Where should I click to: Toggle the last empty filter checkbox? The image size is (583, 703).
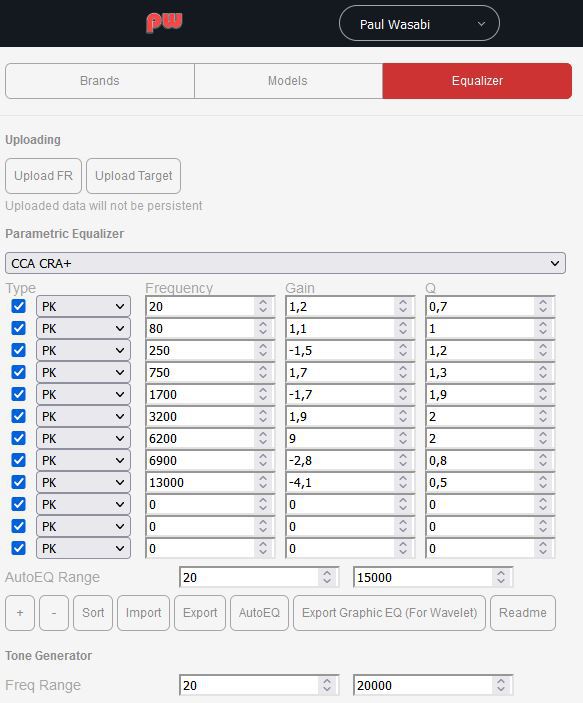pos(18,548)
